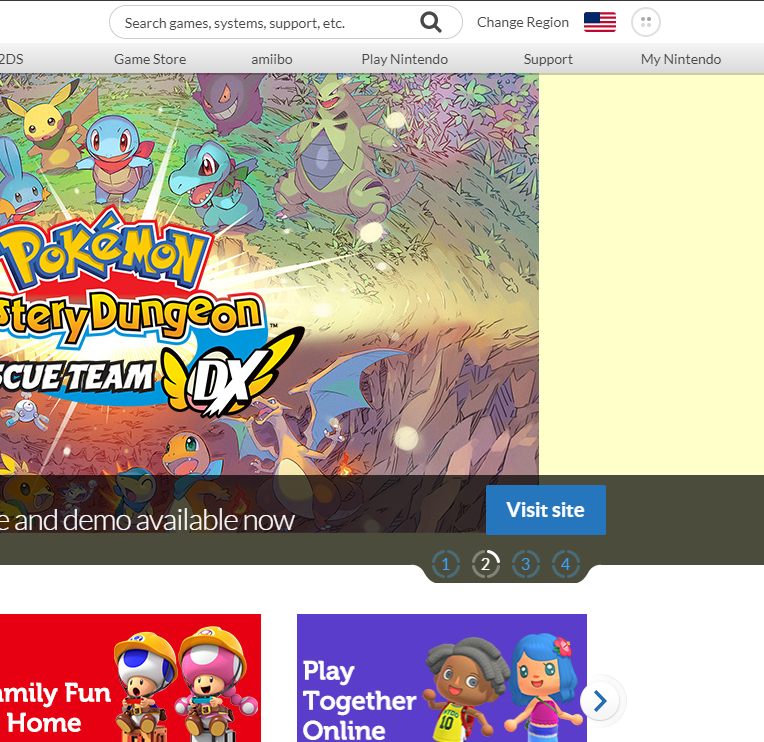Show carousel slide 4
Viewport: 764px width, 742px height.
click(x=566, y=564)
